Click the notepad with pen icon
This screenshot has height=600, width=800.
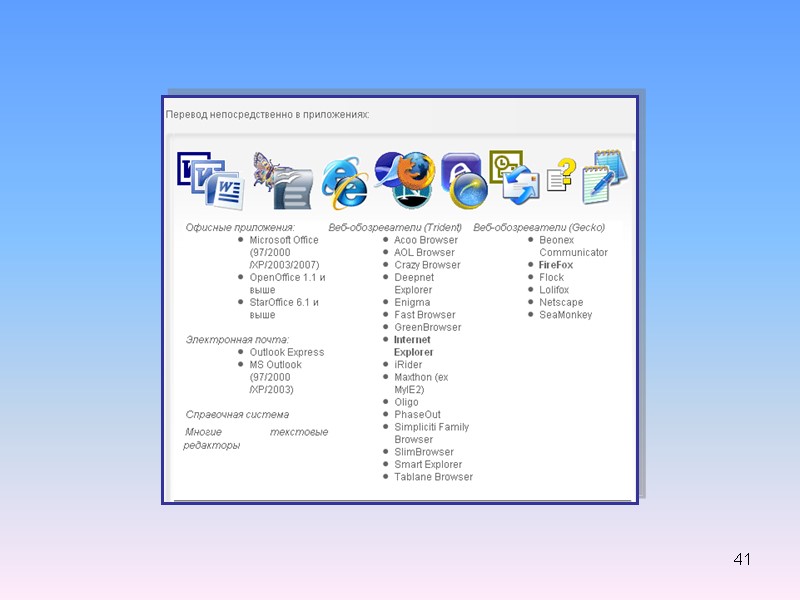pos(605,177)
